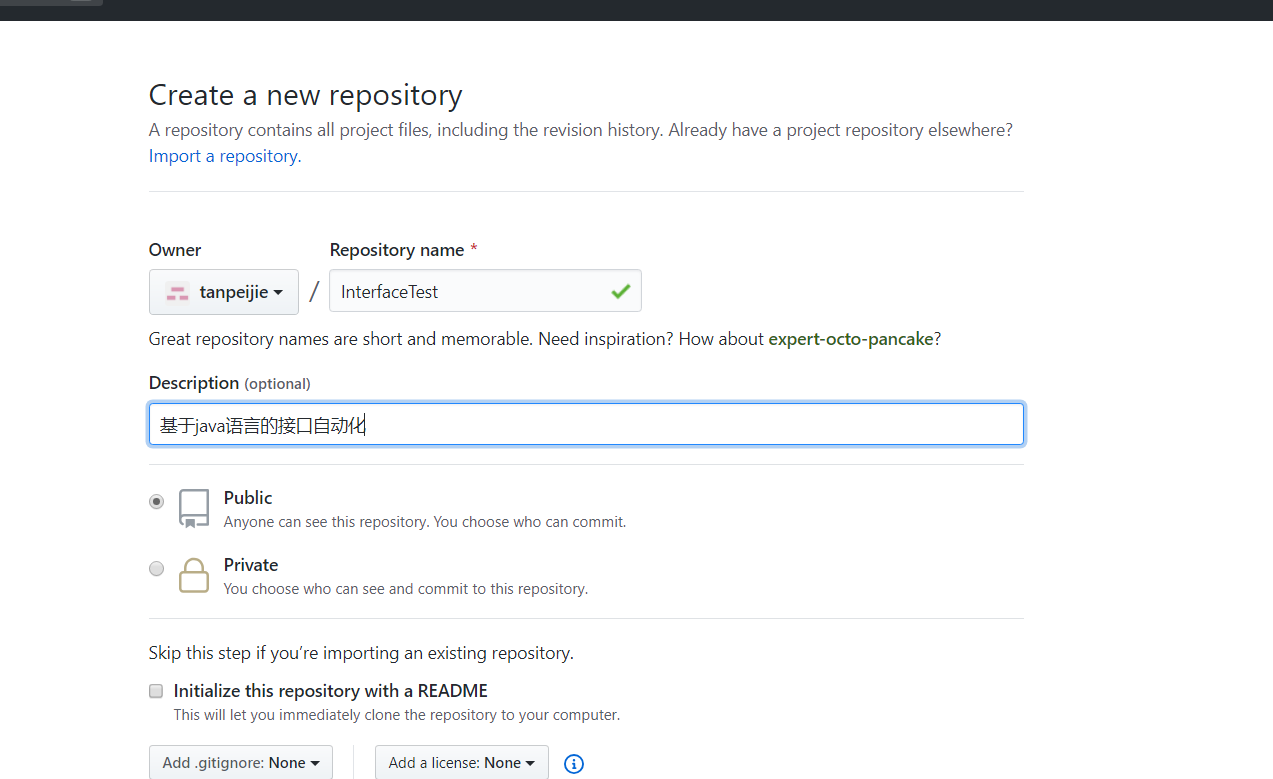The image size is (1273, 779).
Task: Click the Public option label
Action: [x=248, y=498]
